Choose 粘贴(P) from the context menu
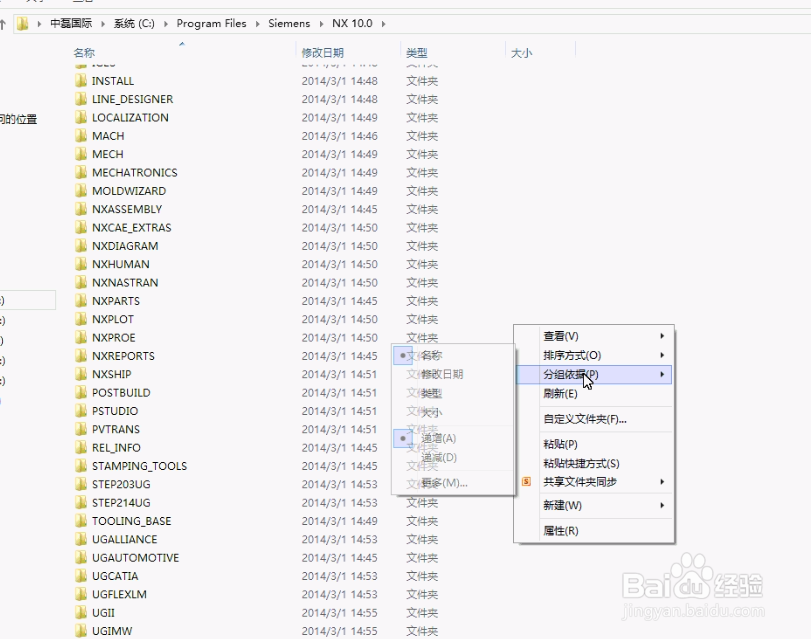Screen dimensions: 811x639 pyautogui.click(x=594, y=444)
